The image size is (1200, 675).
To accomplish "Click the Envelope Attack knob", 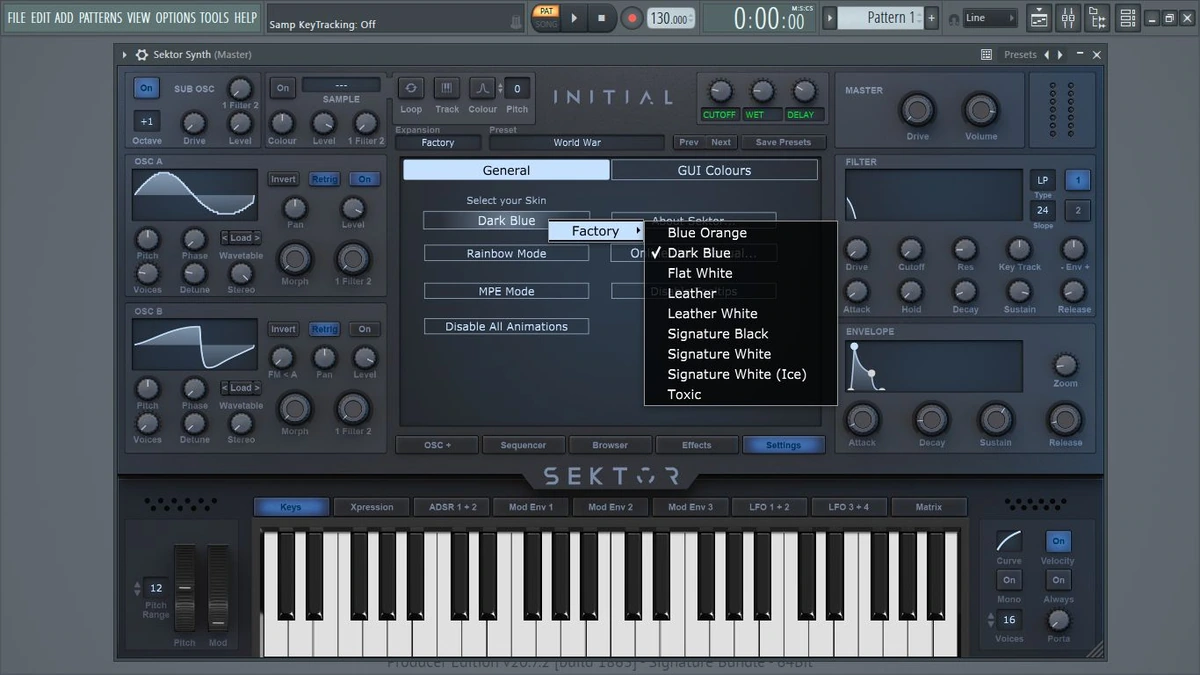I will 862,419.
